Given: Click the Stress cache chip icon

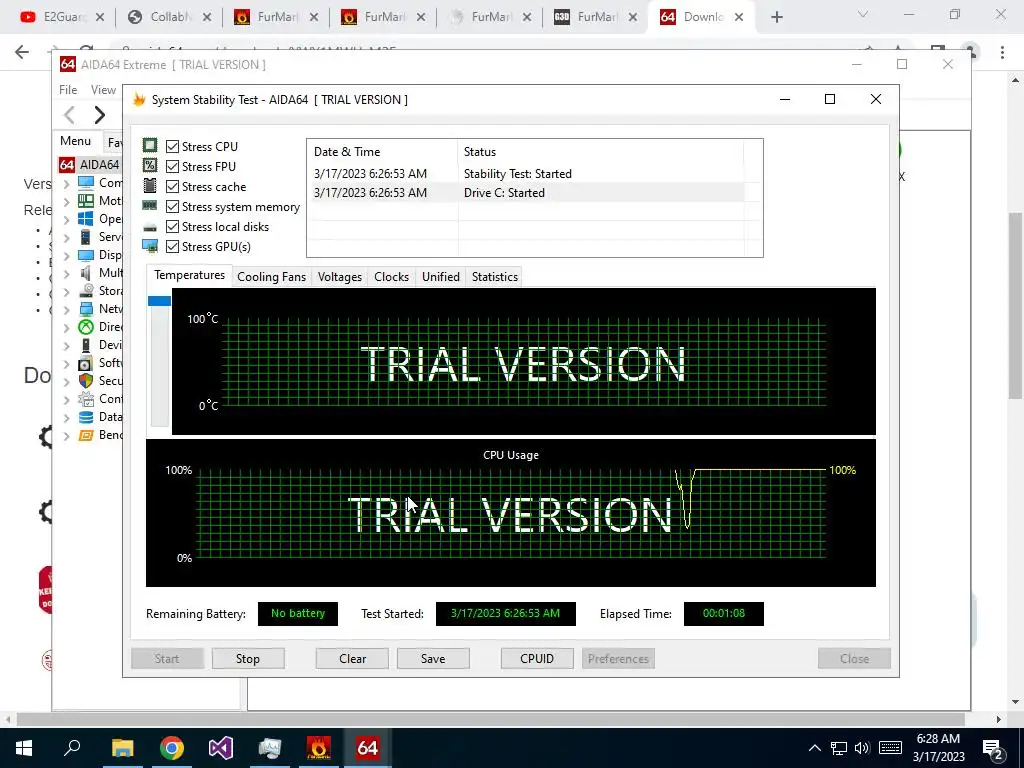Looking at the screenshot, I should 150,186.
